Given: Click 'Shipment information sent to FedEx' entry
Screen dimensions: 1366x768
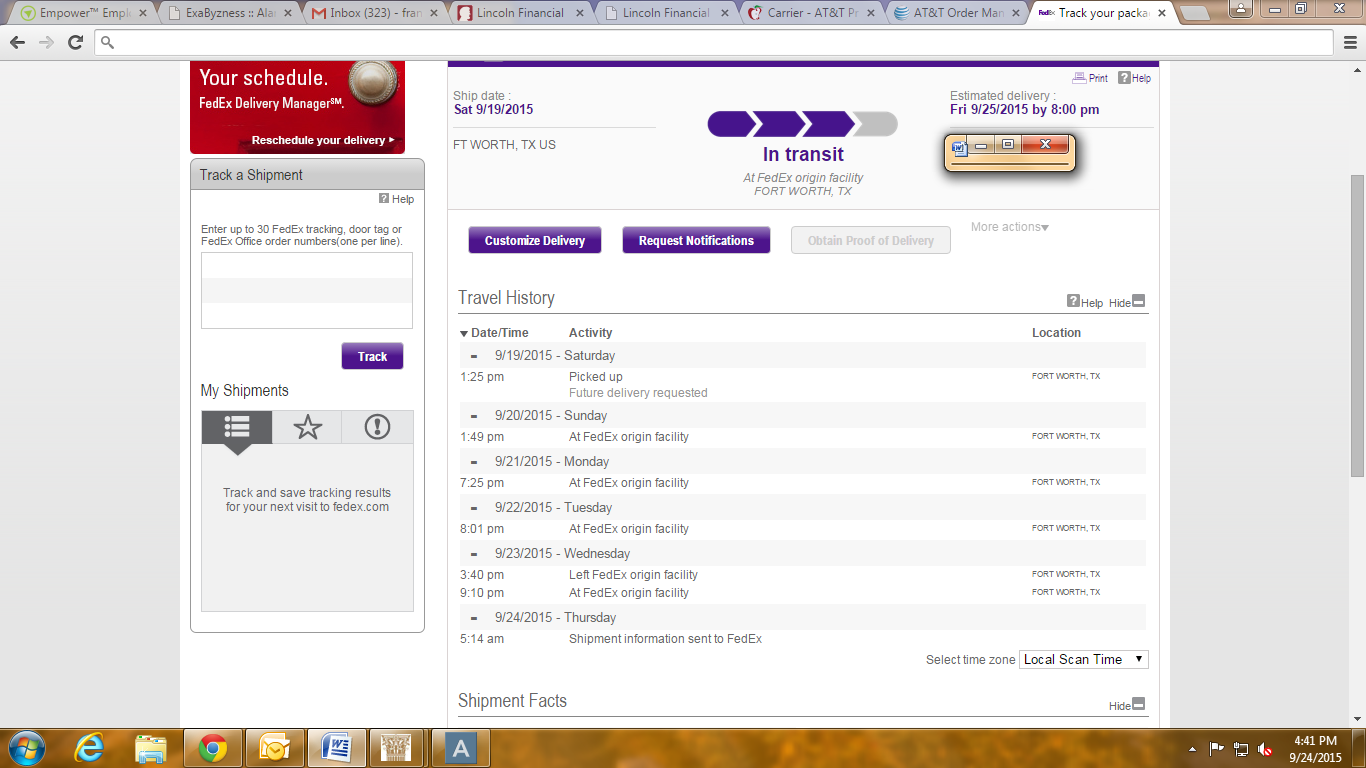Looking at the screenshot, I should (x=665, y=639).
